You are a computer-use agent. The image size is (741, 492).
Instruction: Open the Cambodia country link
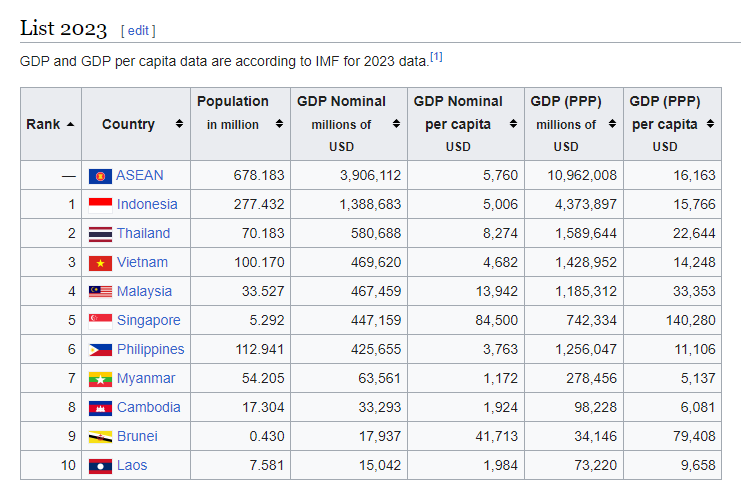(148, 407)
